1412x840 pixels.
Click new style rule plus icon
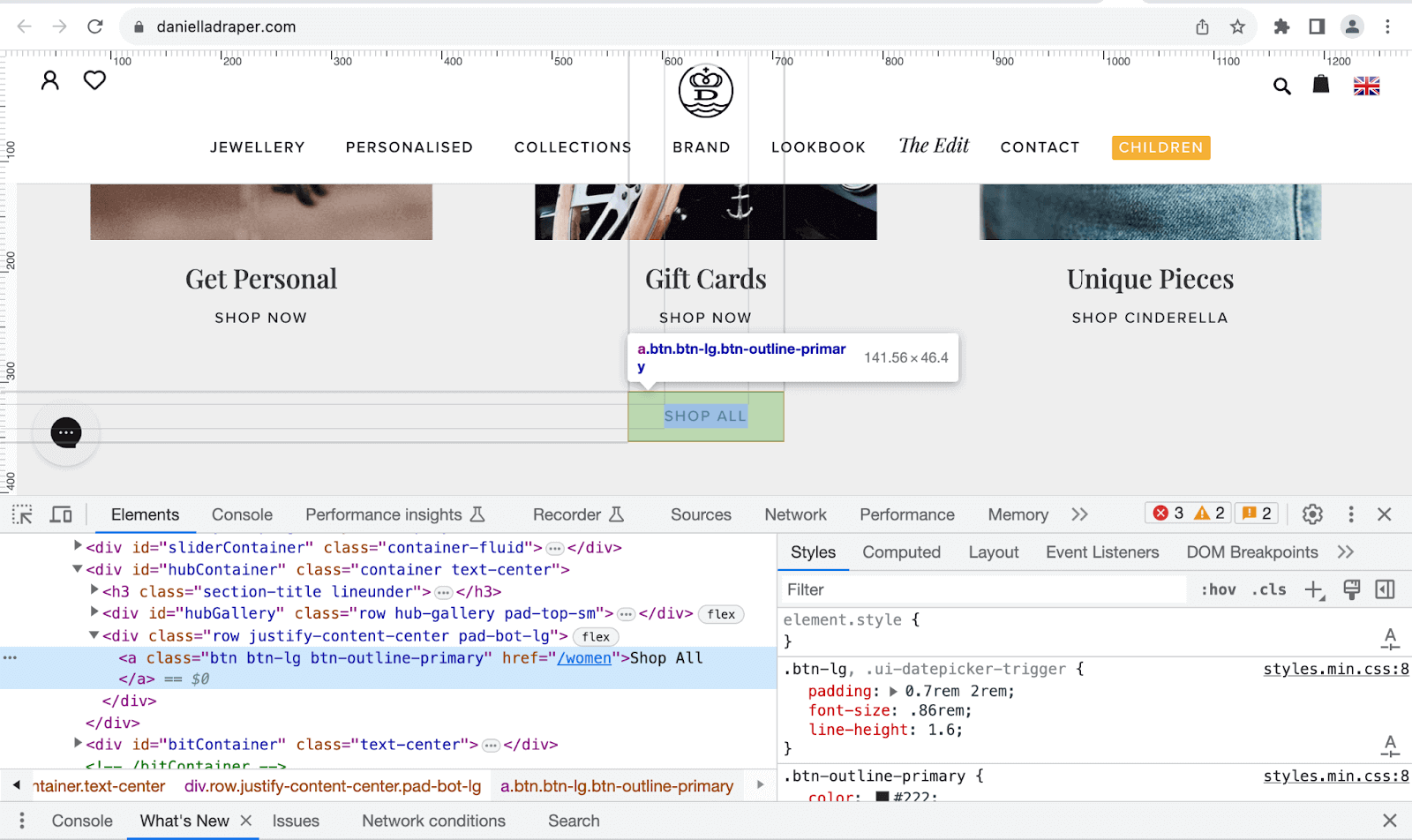pos(1314,590)
